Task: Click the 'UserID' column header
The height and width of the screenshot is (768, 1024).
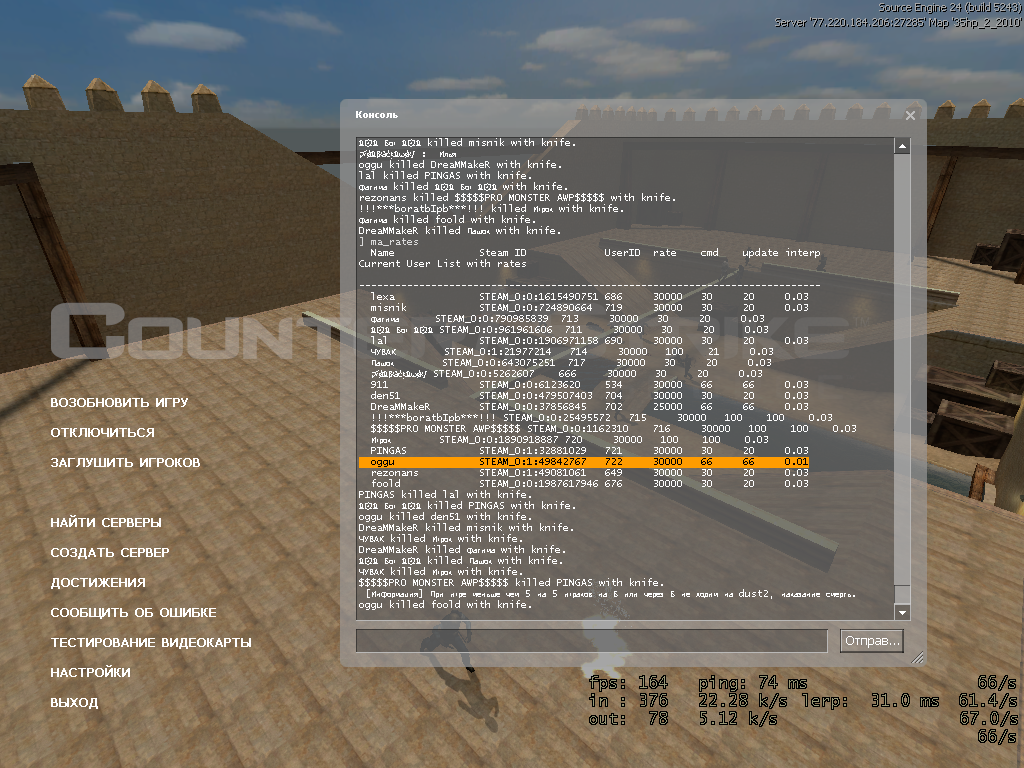Action: click(x=622, y=253)
